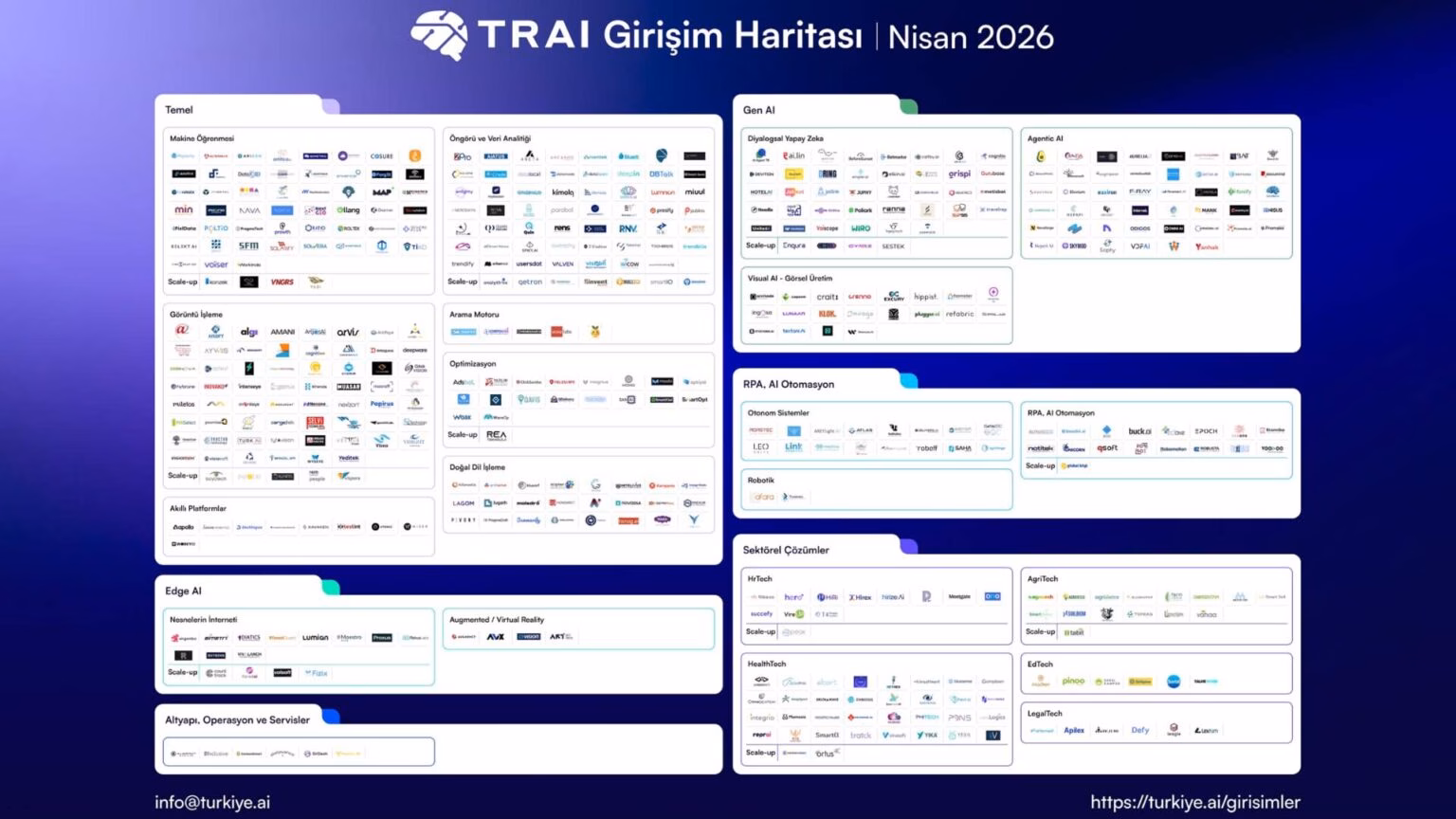Select the Gen AI category tab
The image size is (1456, 819).
[758, 110]
